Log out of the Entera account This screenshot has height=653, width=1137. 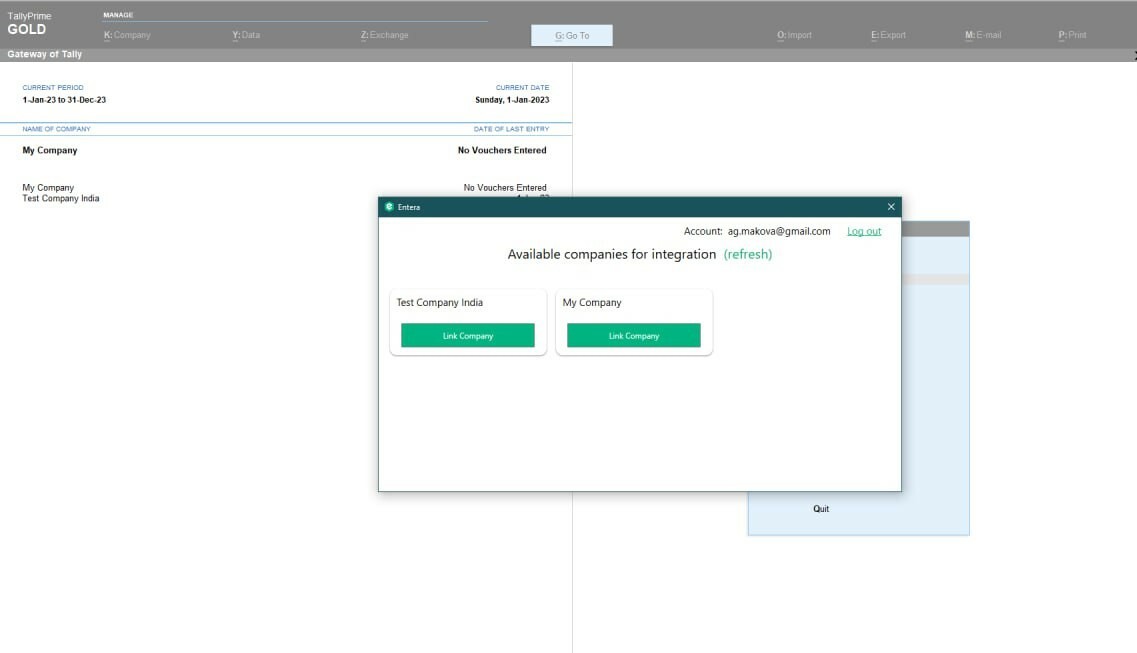tap(864, 231)
